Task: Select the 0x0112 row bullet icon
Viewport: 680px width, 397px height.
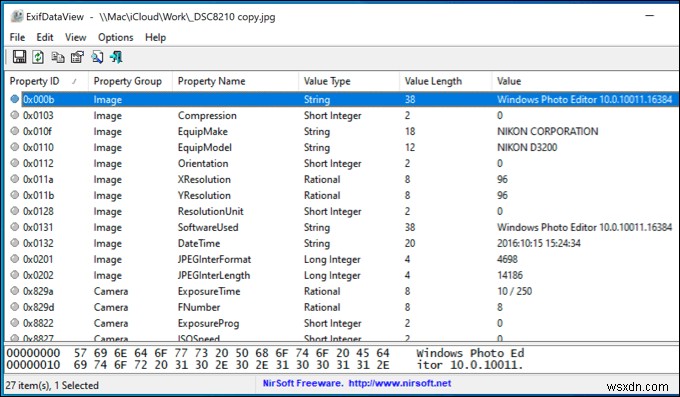Action: [x=15, y=163]
